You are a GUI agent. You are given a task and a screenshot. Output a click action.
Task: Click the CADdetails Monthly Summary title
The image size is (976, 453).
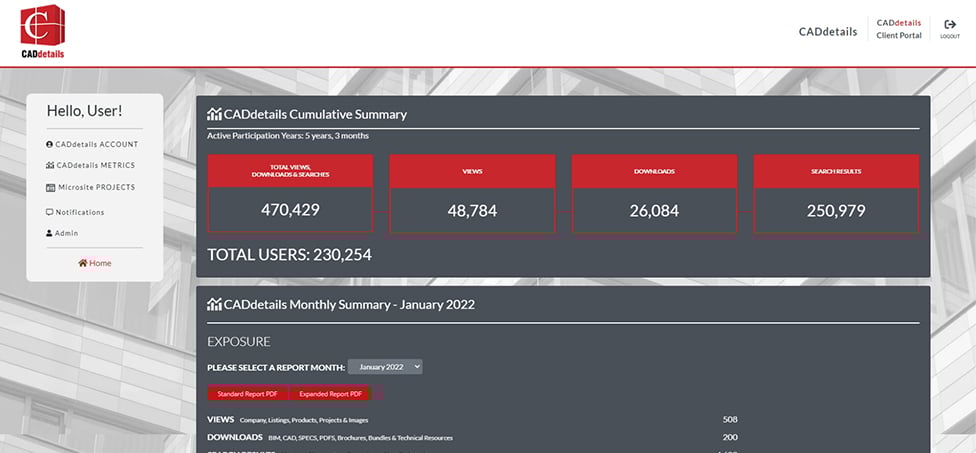pyautogui.click(x=349, y=305)
